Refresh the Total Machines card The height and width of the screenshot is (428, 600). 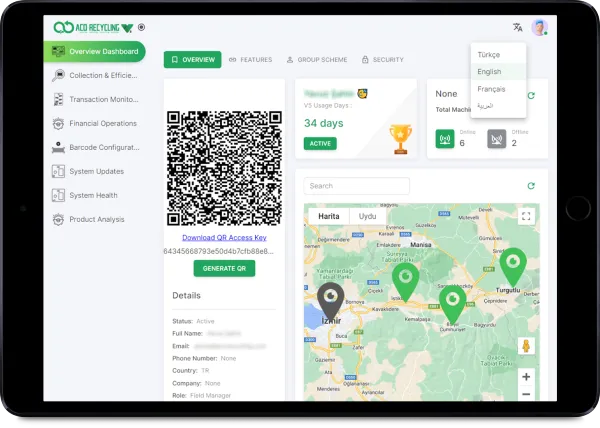pyautogui.click(x=531, y=95)
